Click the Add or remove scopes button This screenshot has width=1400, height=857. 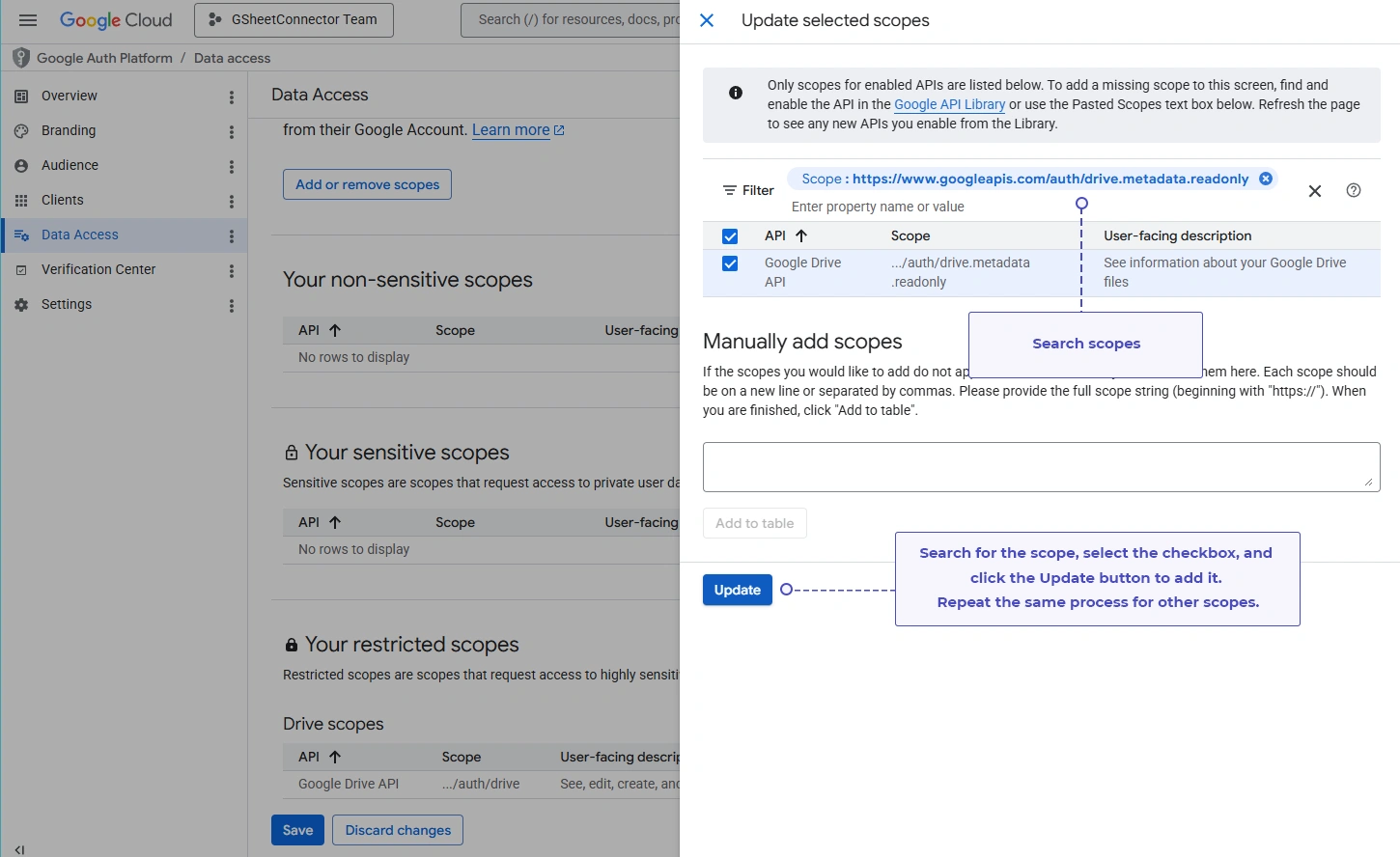point(367,184)
